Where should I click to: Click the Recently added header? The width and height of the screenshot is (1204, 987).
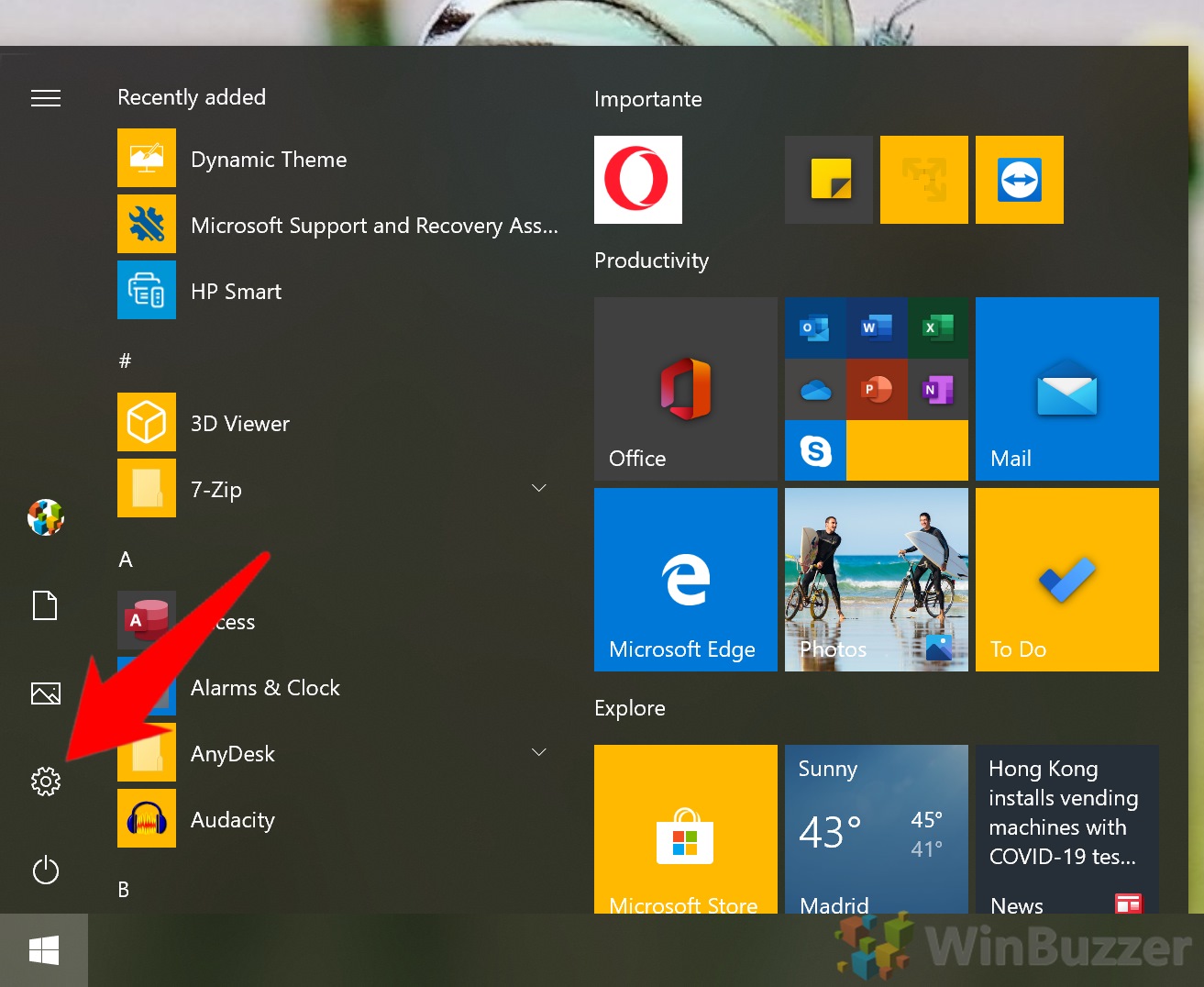point(192,97)
